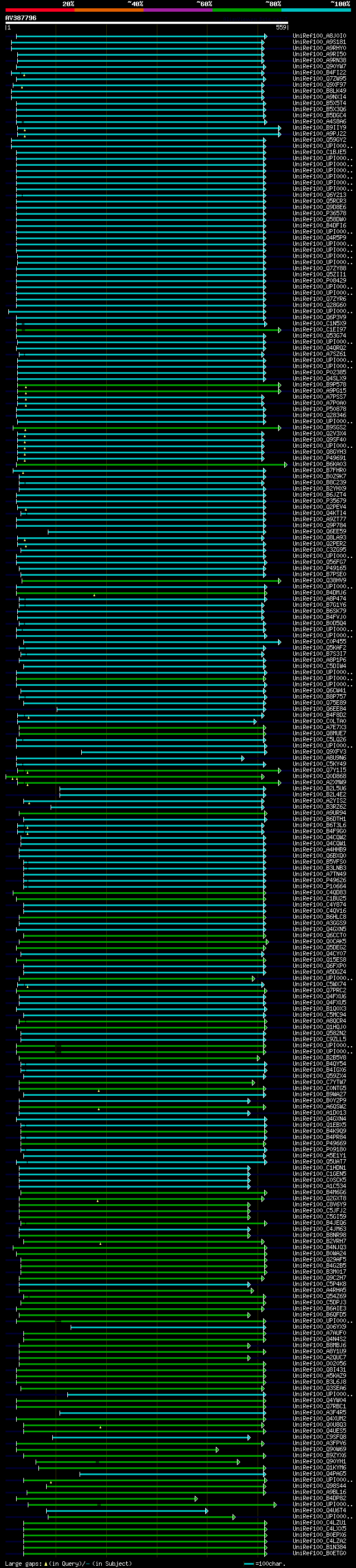Image resolution: width=356 pixels, height=1568 pixels.
Task: Click label UniRef100_A9PG15
Action: (x=319, y=390)
